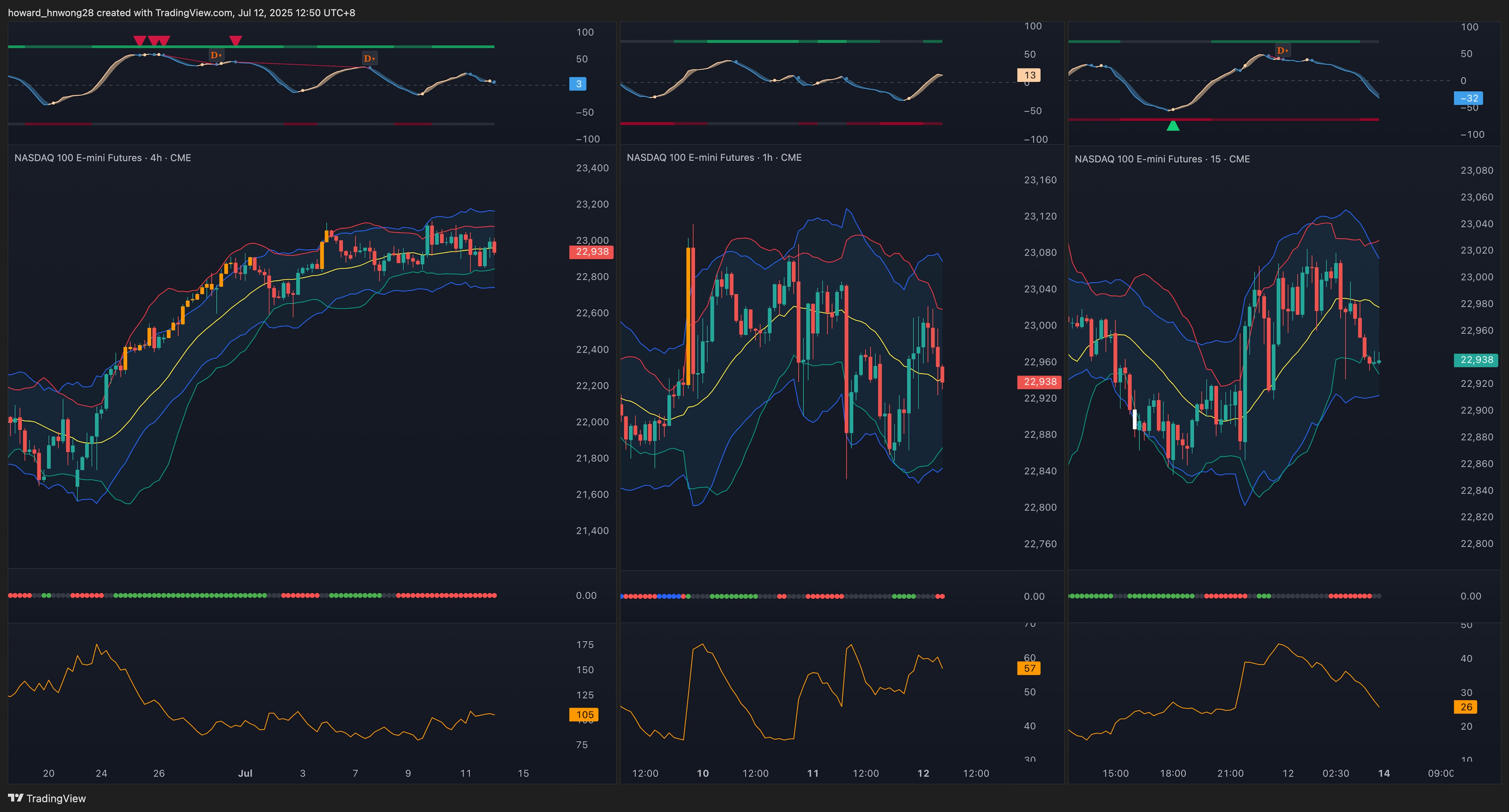The width and height of the screenshot is (1509, 812).
Task: Select the first orange D divergence marker on 4h oscillator
Action: coord(216,55)
